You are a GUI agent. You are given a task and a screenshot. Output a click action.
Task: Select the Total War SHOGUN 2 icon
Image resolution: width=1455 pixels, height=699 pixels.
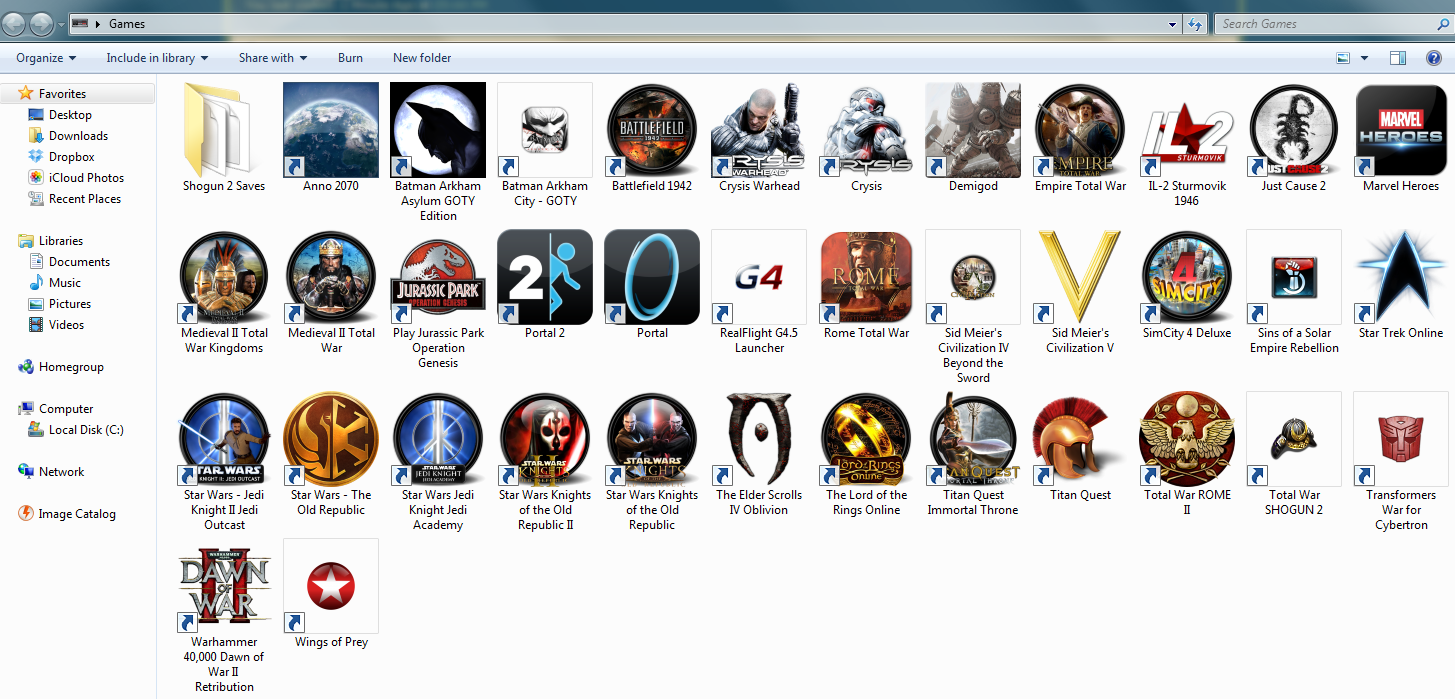click(1294, 439)
